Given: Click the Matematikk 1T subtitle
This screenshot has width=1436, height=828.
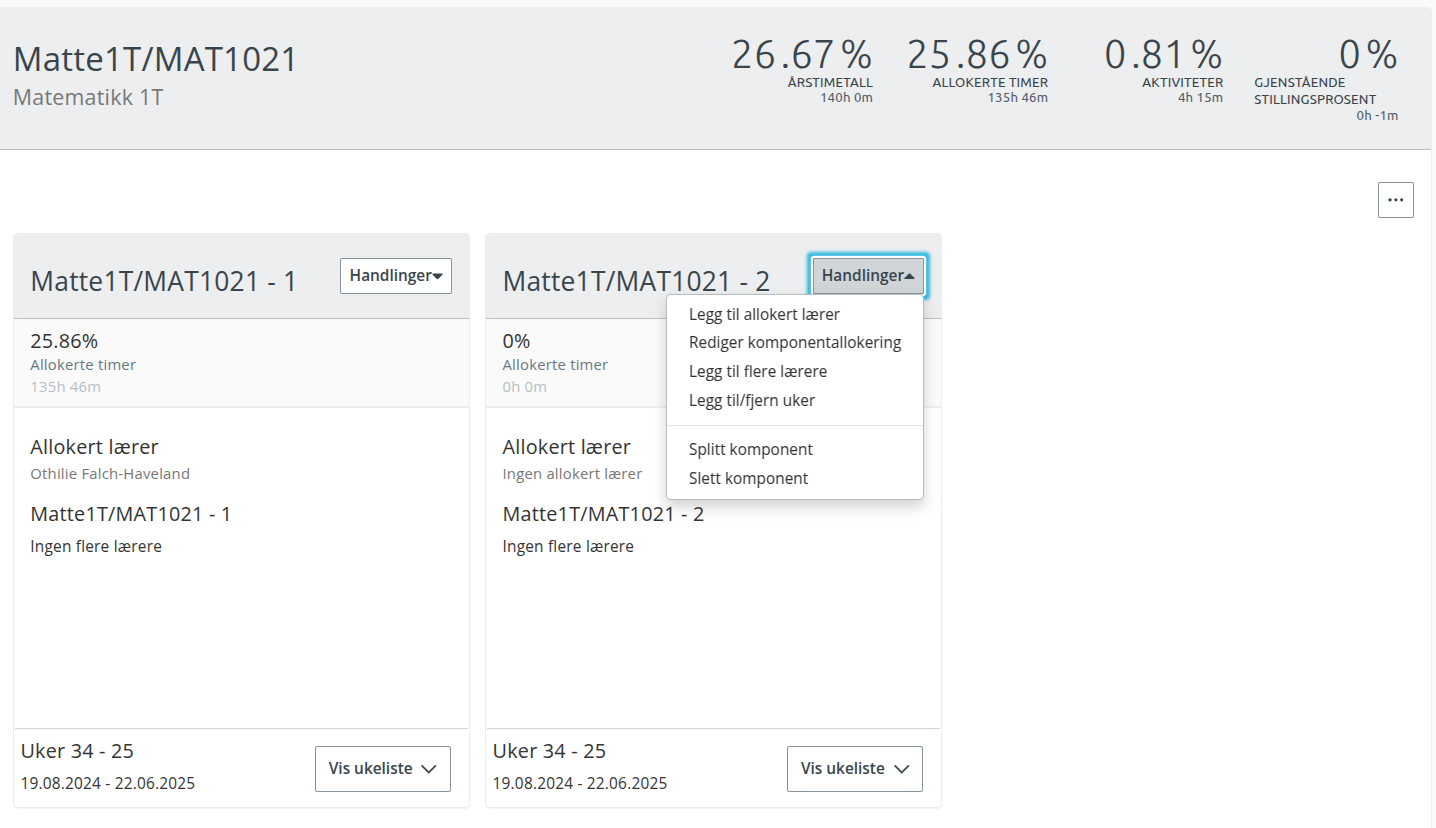Looking at the screenshot, I should tap(88, 98).
